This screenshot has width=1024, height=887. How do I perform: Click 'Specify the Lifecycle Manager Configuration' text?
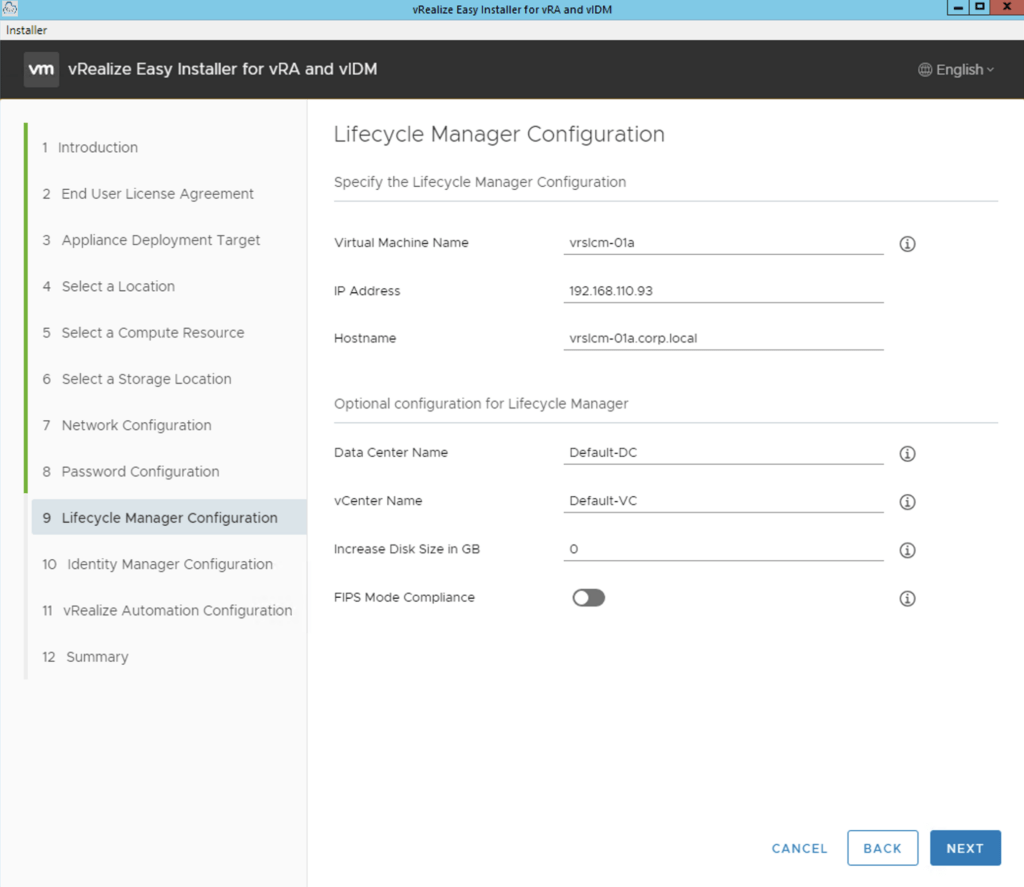point(480,182)
